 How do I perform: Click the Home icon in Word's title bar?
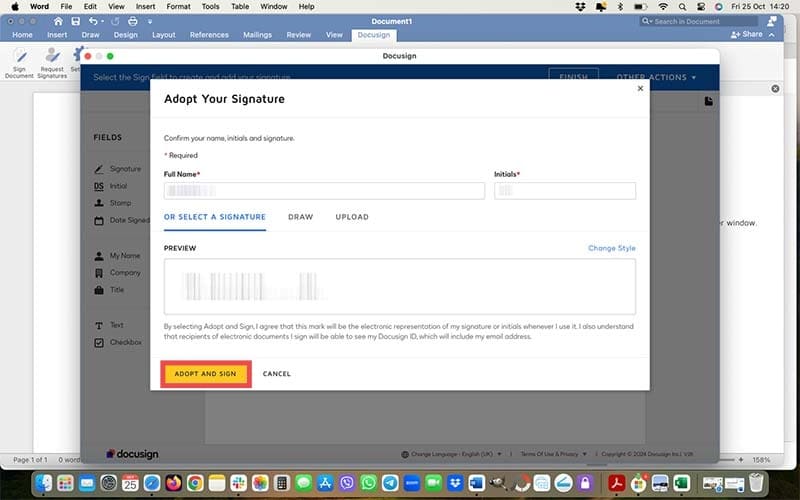(x=58, y=21)
